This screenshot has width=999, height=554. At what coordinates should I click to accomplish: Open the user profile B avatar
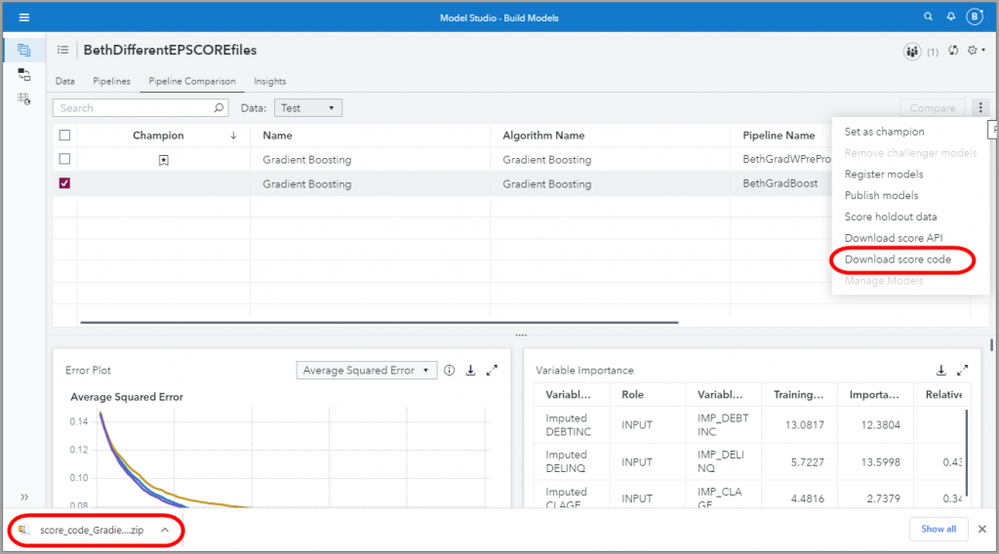(975, 17)
